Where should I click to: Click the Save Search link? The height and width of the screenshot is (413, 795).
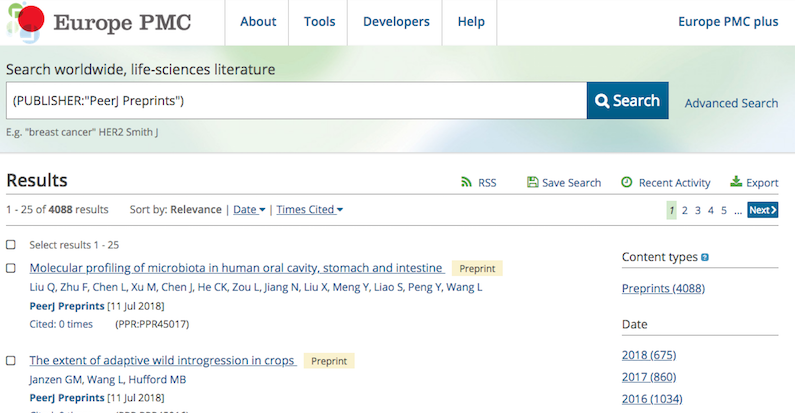571,183
